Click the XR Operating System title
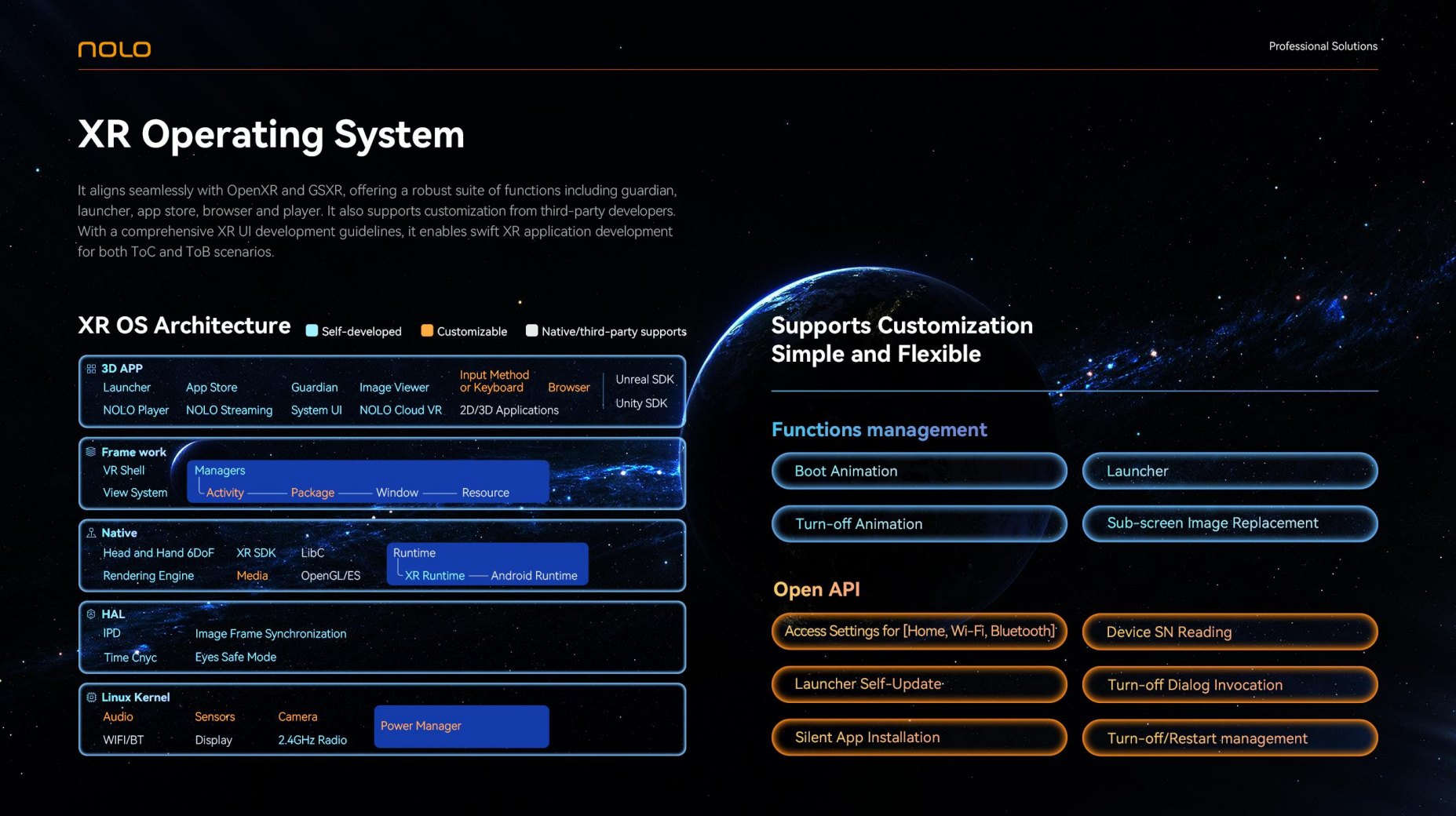The height and width of the screenshot is (816, 1456). pos(272,135)
